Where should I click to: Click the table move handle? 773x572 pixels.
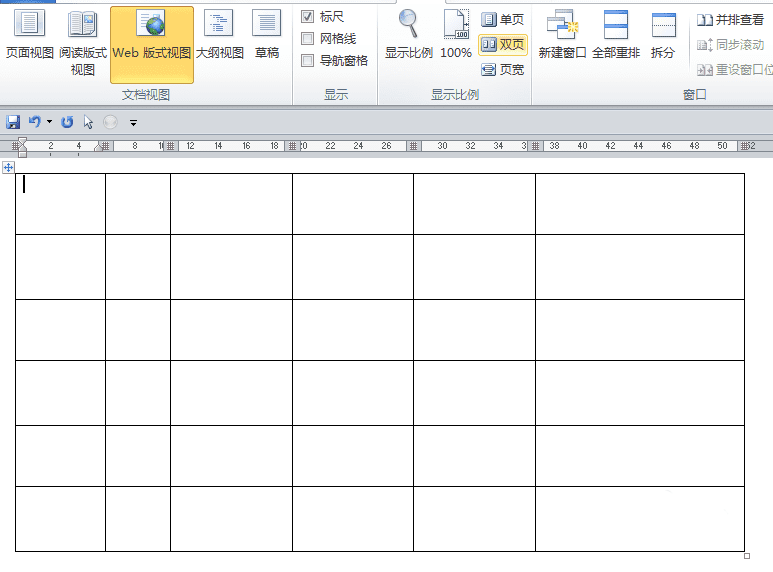tap(8, 168)
